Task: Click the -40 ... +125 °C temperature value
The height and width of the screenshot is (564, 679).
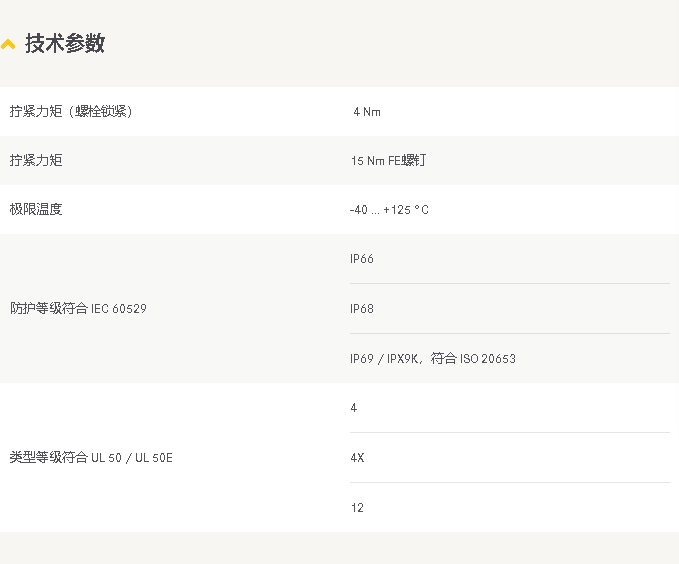Action: click(389, 210)
